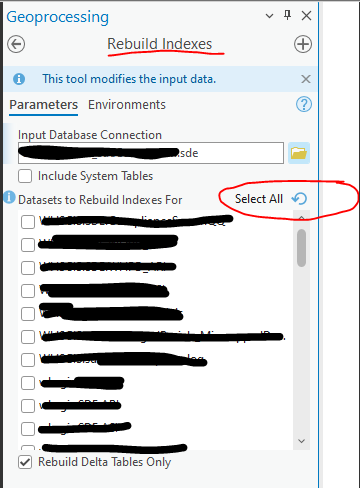Browse for a database connection file
This screenshot has height=488, width=360.
299,153
